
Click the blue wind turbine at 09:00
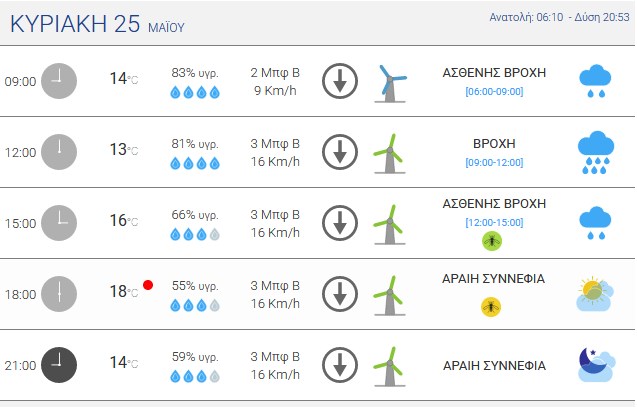390,83
